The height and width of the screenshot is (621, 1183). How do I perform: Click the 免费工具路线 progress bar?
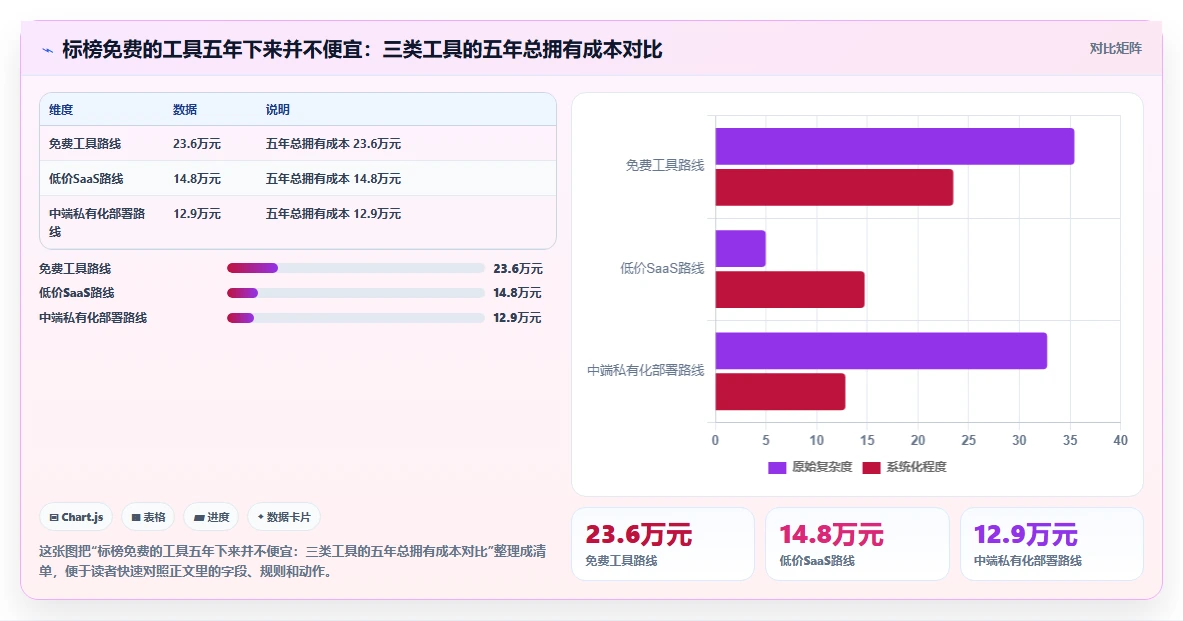tap(355, 268)
